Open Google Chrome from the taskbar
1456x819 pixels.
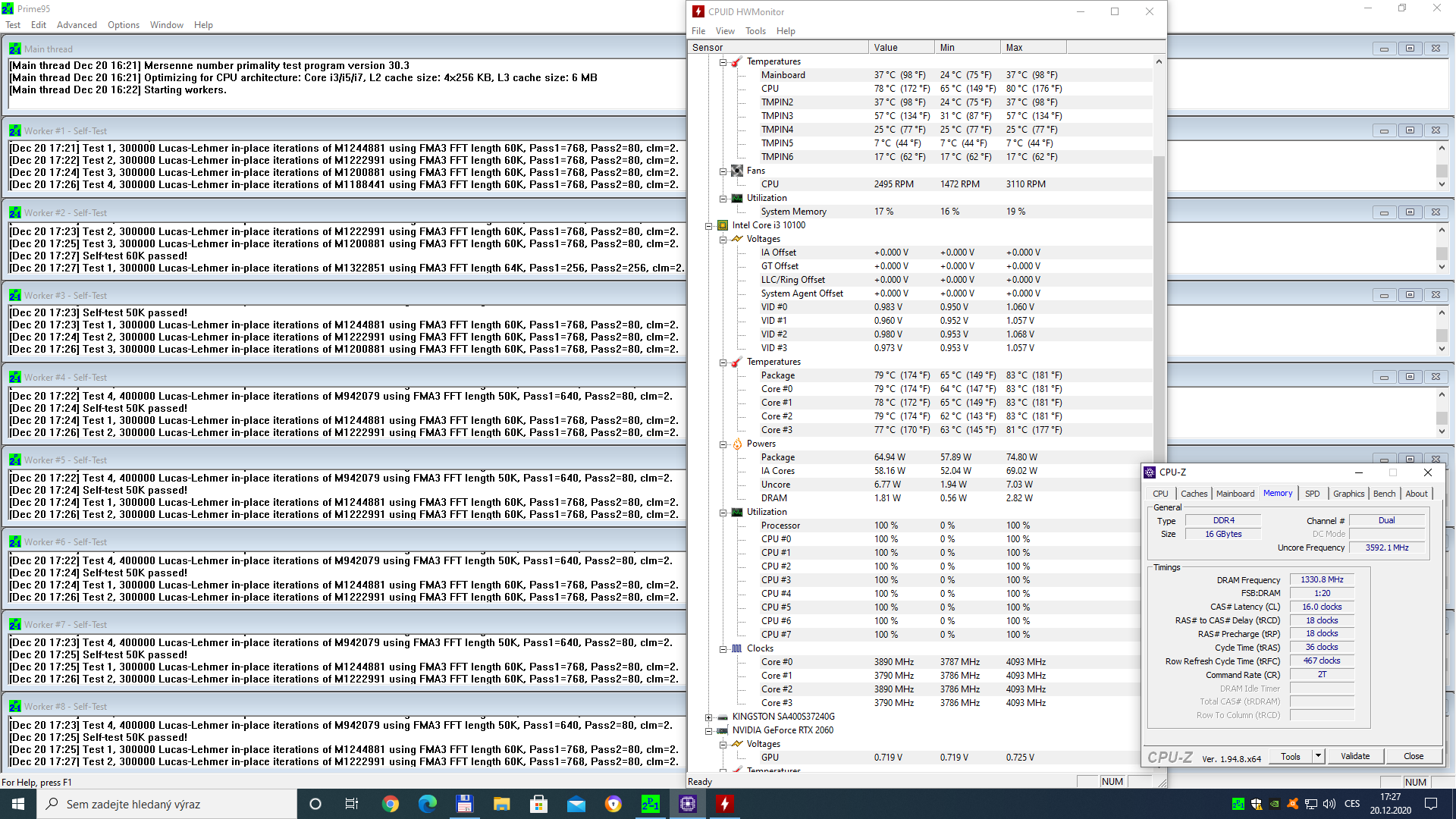(391, 804)
